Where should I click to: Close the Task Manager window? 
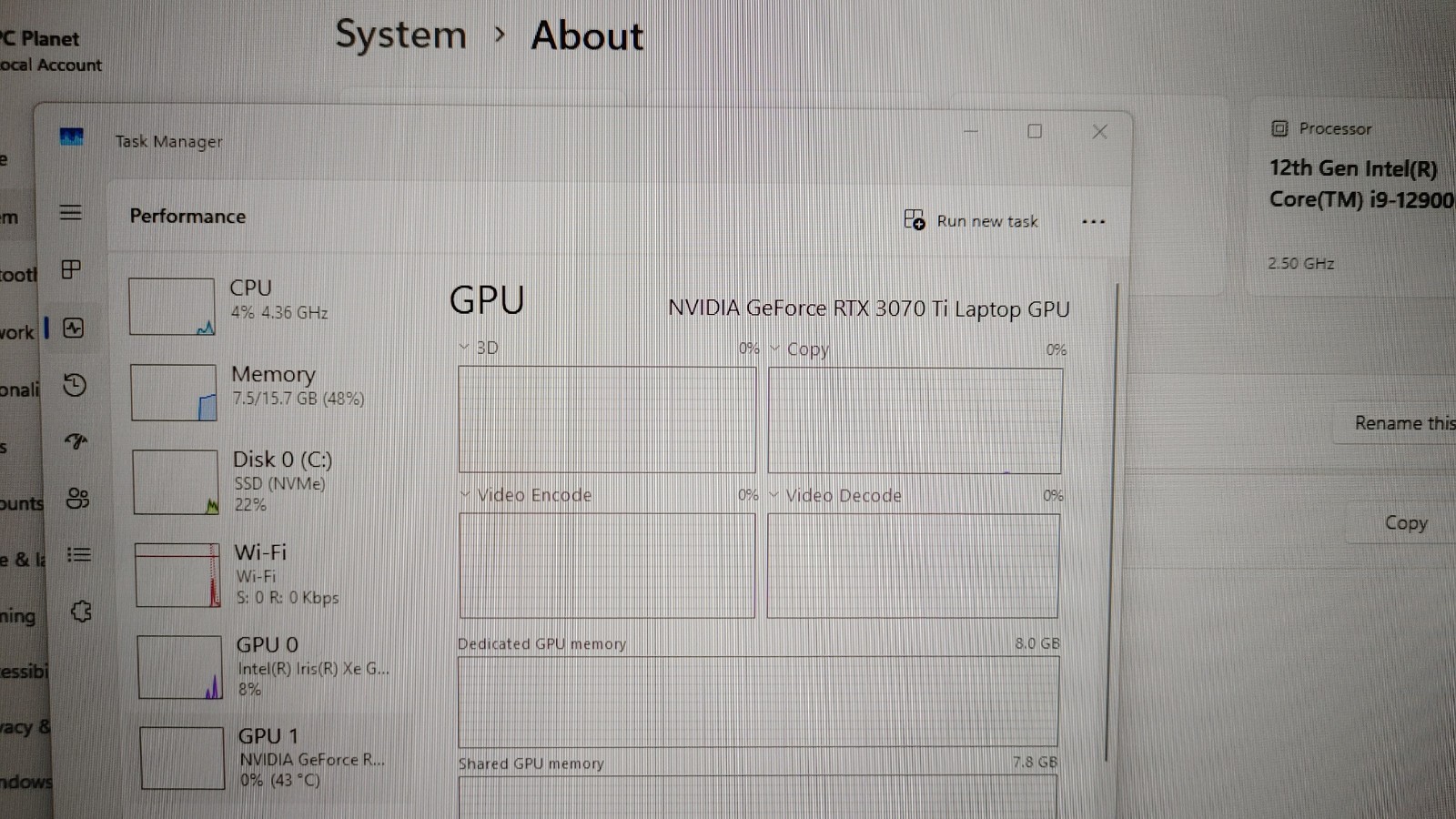click(x=1099, y=132)
